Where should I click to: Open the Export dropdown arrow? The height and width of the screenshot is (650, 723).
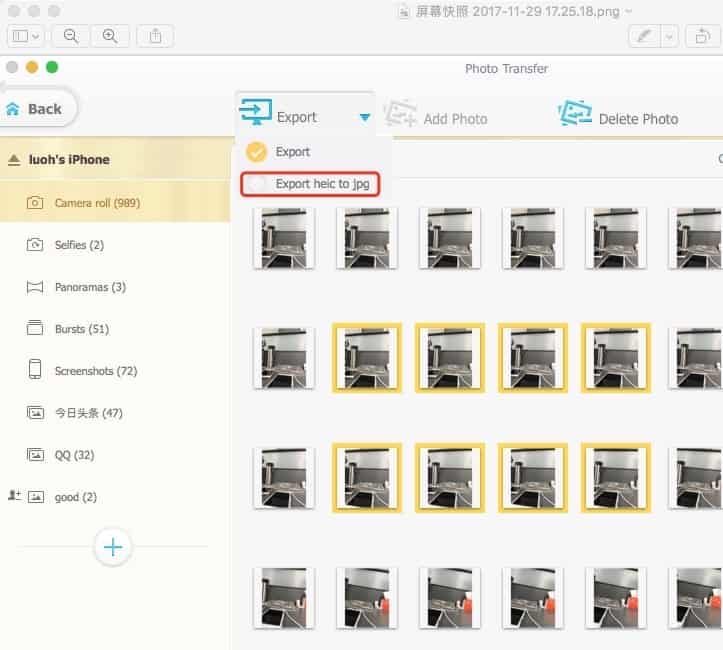(x=365, y=118)
